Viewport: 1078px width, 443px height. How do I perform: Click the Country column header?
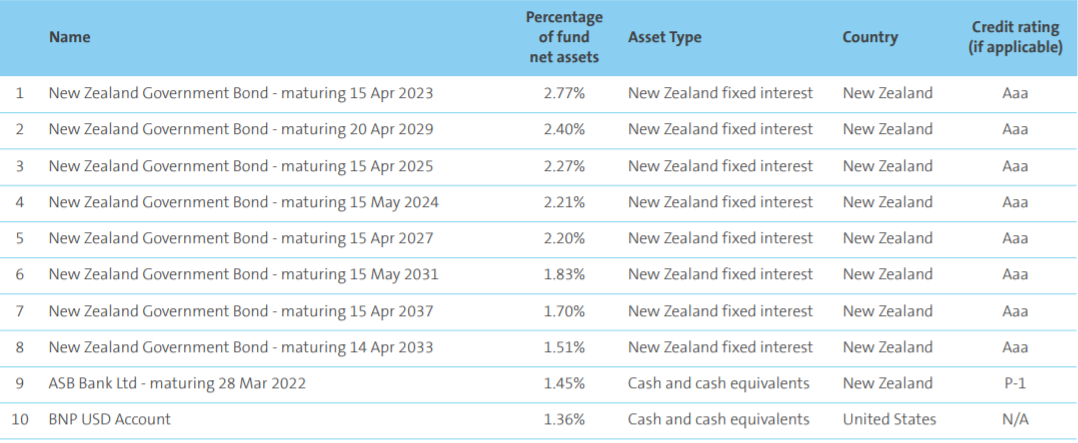870,37
